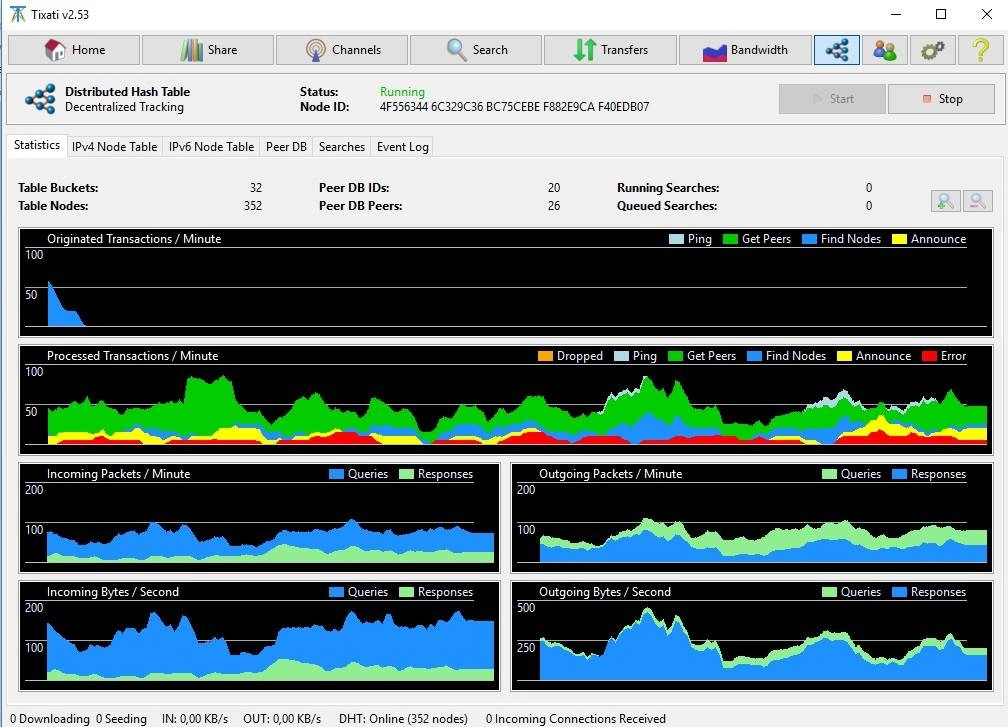Open the Share section
The height and width of the screenshot is (727, 1008).
click(x=208, y=50)
